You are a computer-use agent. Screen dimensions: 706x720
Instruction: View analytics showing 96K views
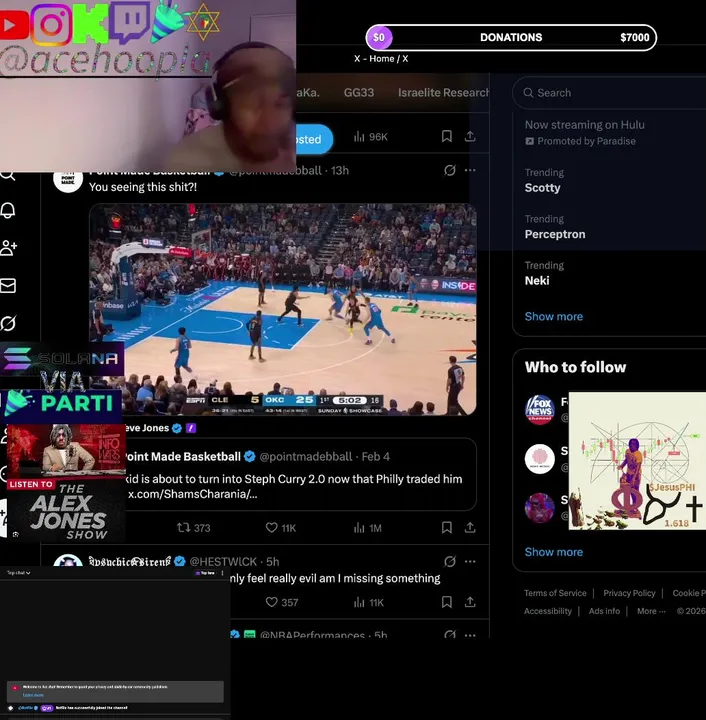pos(370,137)
